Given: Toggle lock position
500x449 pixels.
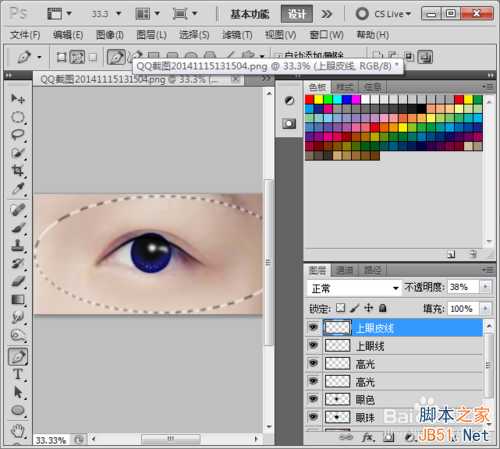Looking at the screenshot, I should (x=369, y=308).
